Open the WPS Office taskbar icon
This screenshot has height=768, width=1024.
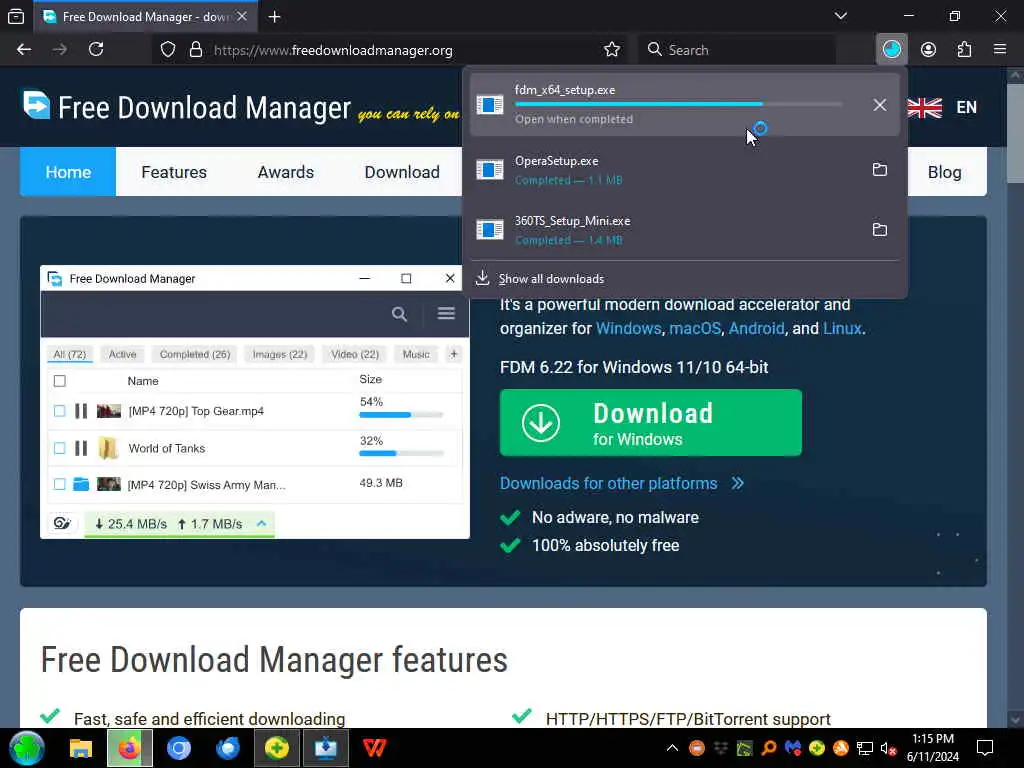(x=374, y=748)
